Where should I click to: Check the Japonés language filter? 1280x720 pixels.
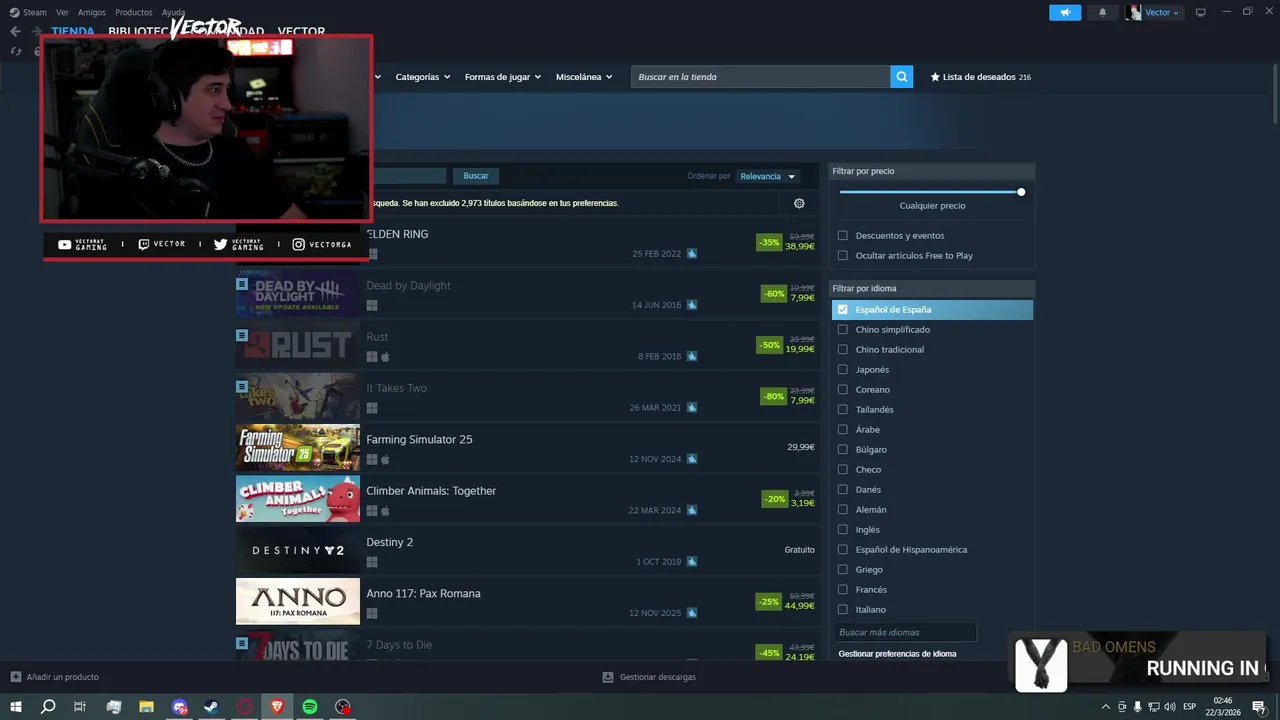coord(842,370)
